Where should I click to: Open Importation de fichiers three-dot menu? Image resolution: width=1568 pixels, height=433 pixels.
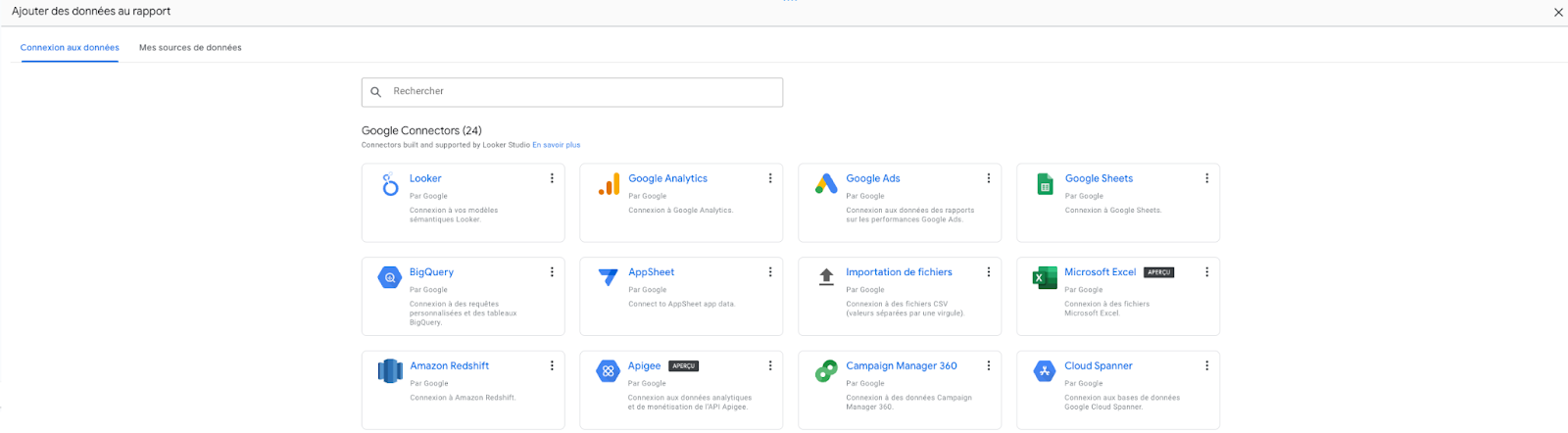click(x=989, y=272)
